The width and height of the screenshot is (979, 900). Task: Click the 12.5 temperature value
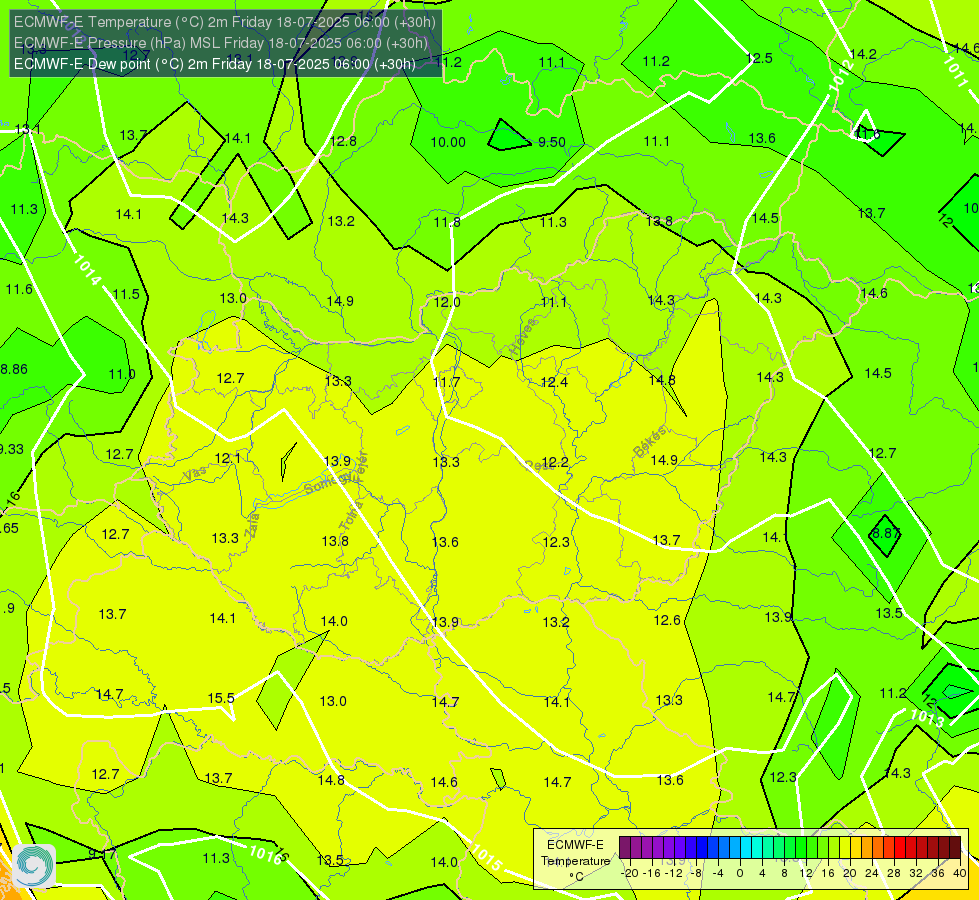click(x=760, y=58)
